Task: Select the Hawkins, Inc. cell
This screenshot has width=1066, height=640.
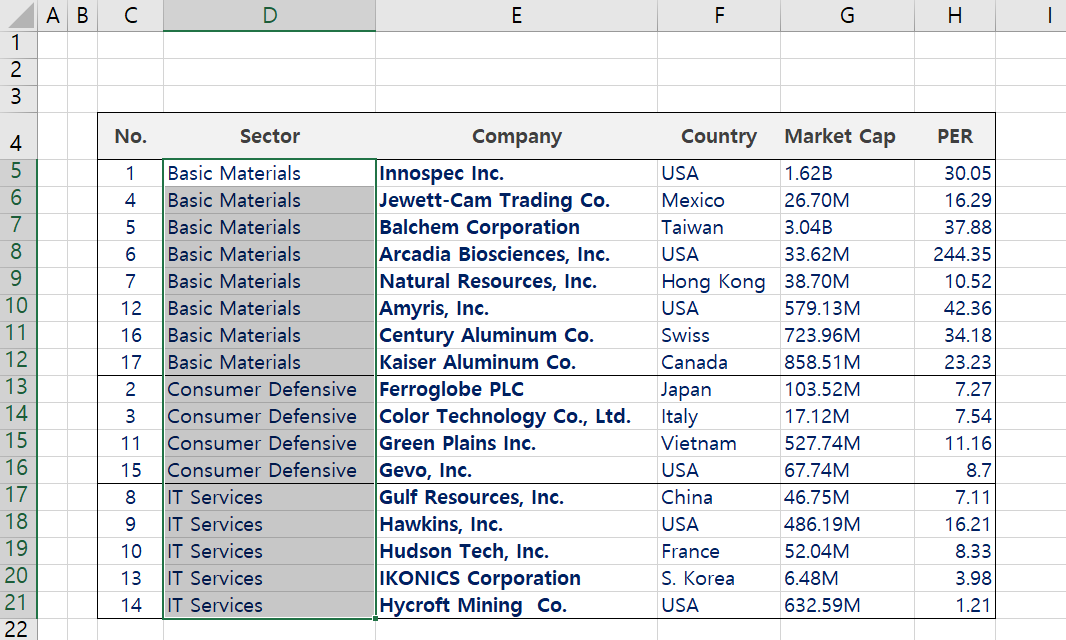Action: [x=517, y=524]
